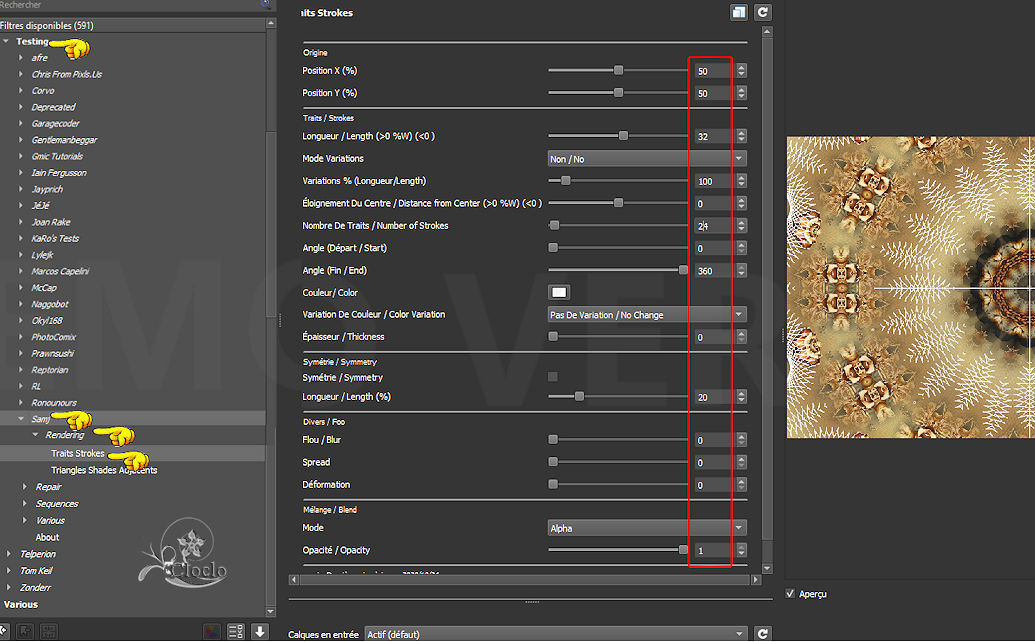Click the download filter updates arrow icon

click(x=259, y=631)
